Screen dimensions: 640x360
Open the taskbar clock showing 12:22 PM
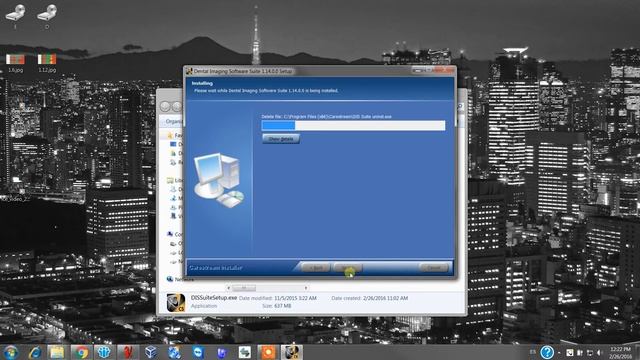coord(620,353)
